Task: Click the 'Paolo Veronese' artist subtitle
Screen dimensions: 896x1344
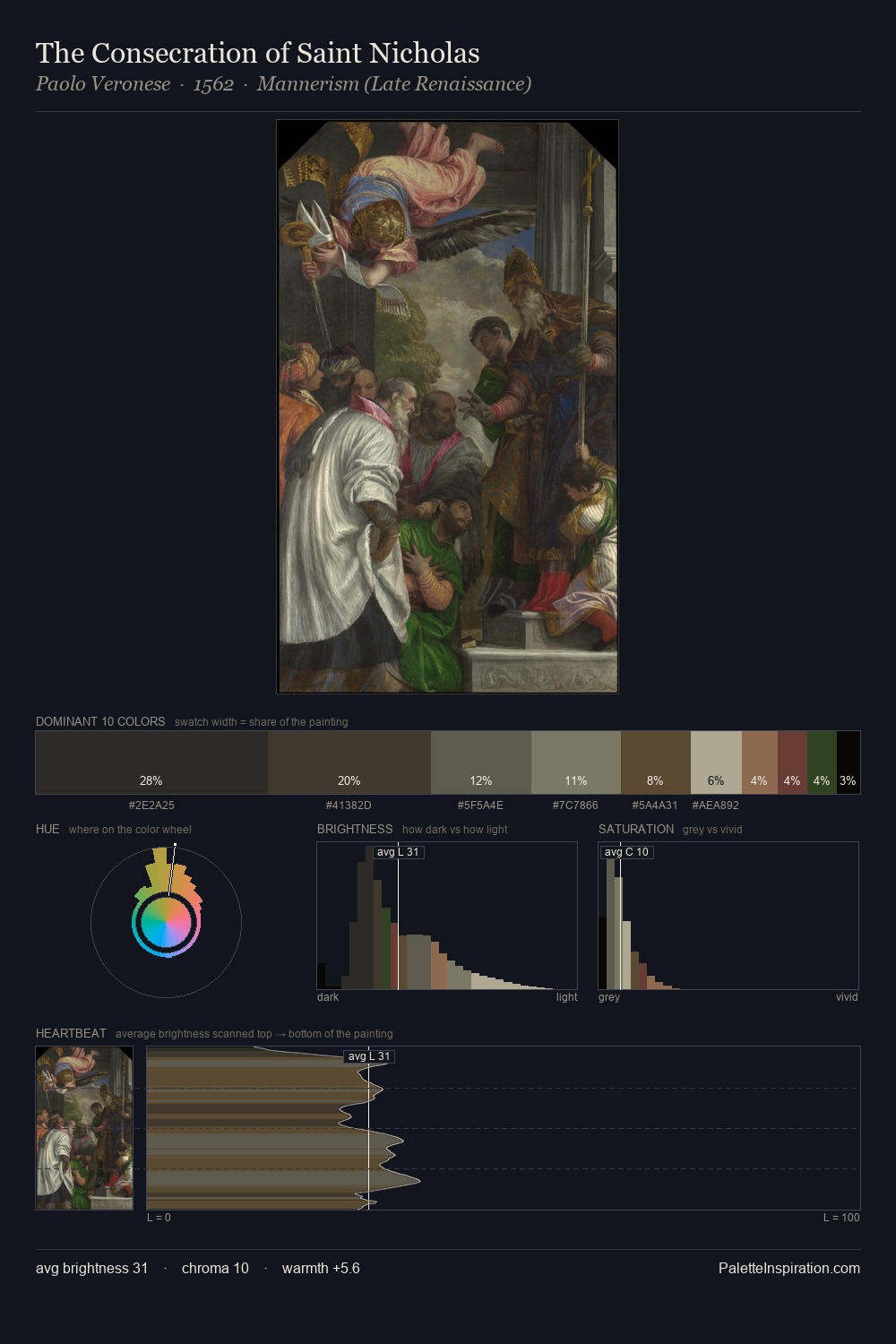Action: pos(103,84)
